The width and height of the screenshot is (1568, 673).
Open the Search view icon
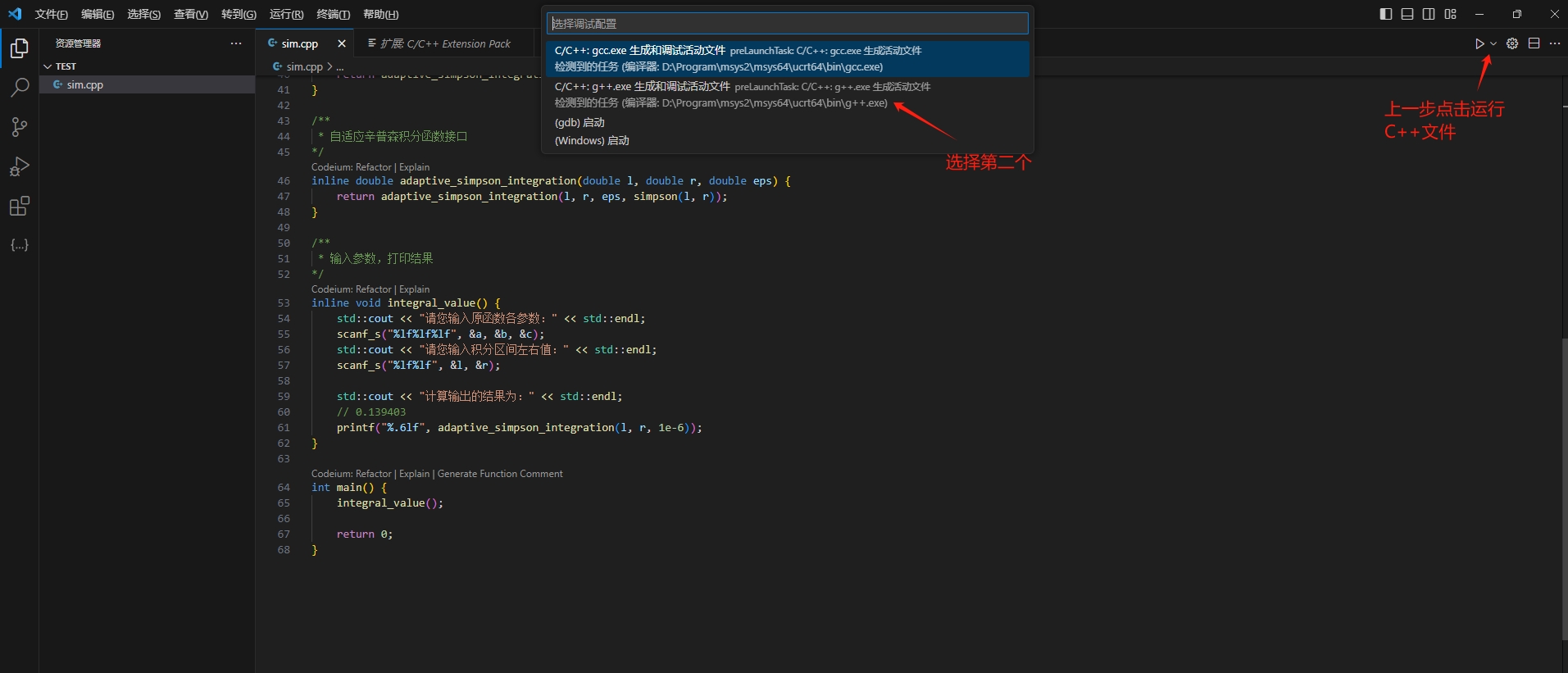point(19,87)
